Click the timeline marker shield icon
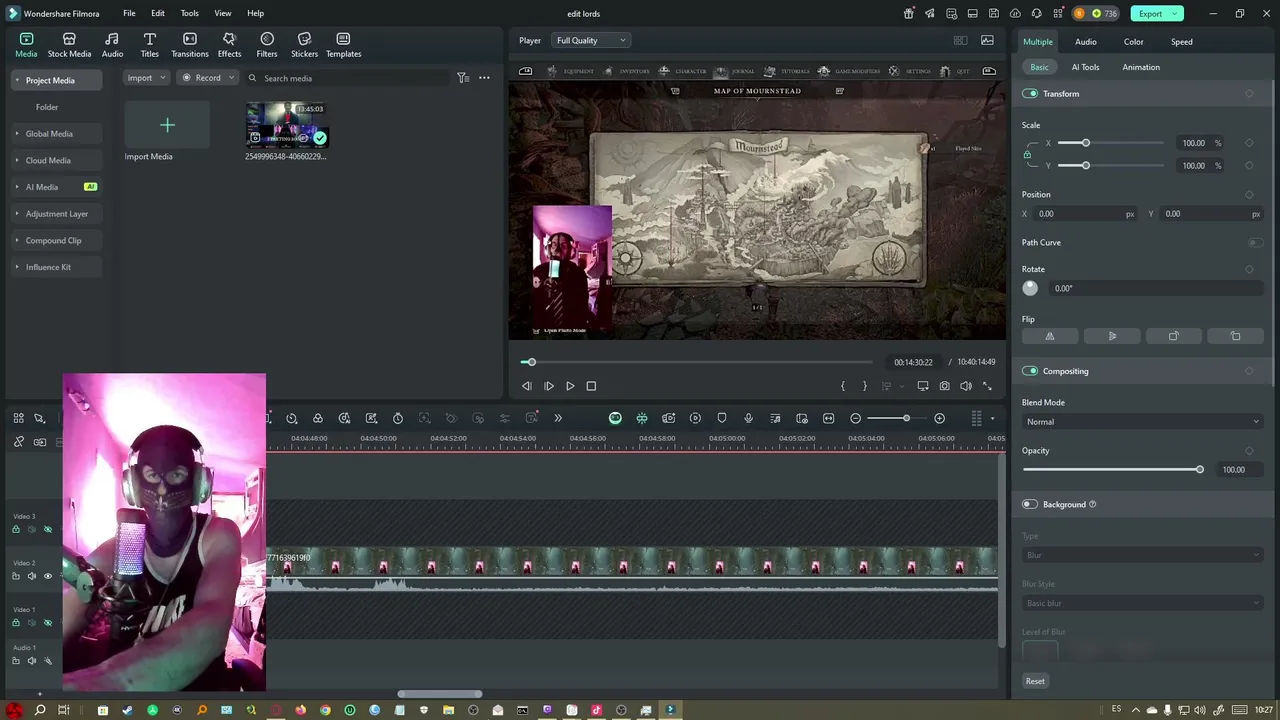Viewport: 1280px width, 720px height. [x=722, y=418]
